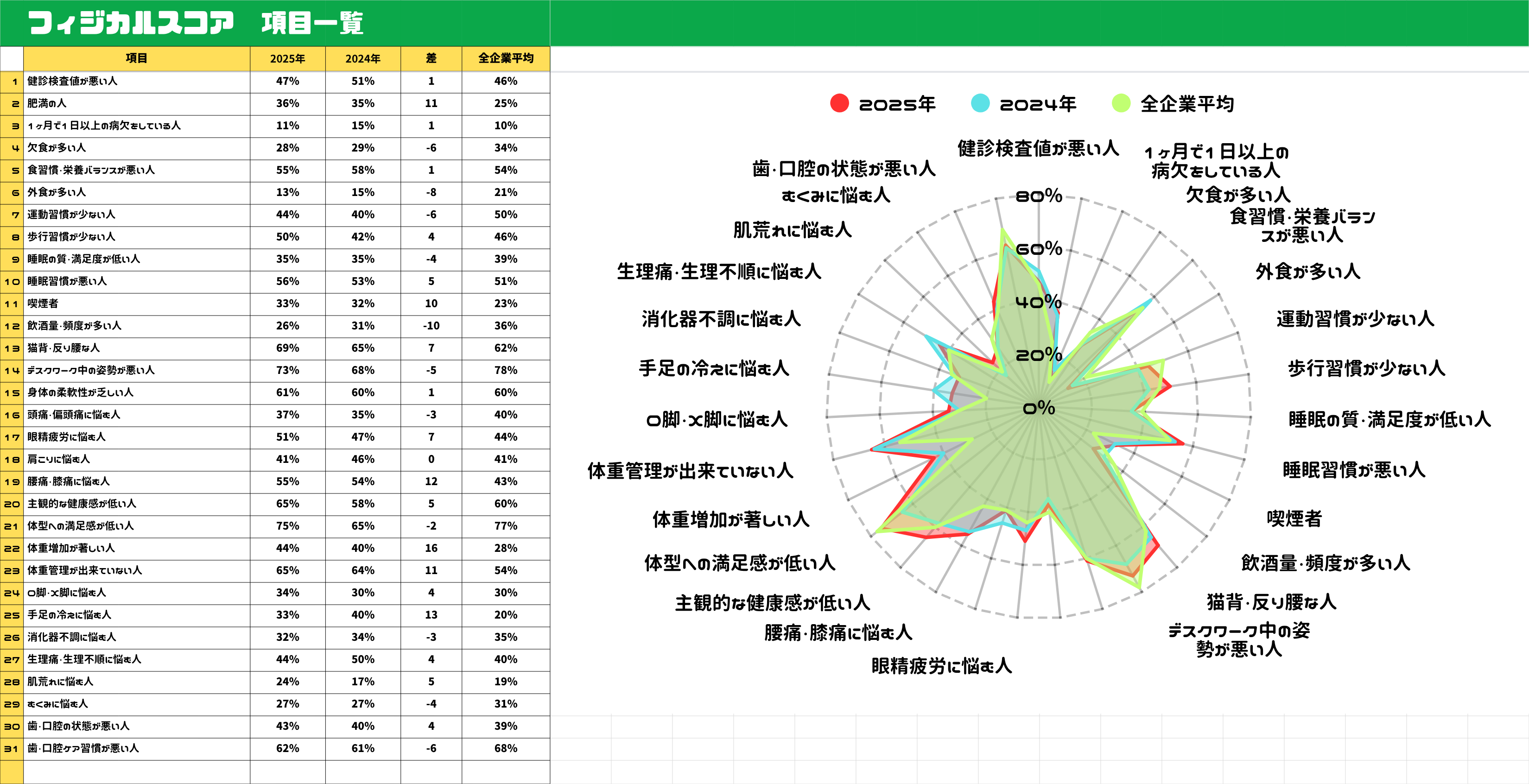Image resolution: width=1529 pixels, height=784 pixels.
Task: Click the 75% value for 体型への満足感が低い人
Action: 287,526
